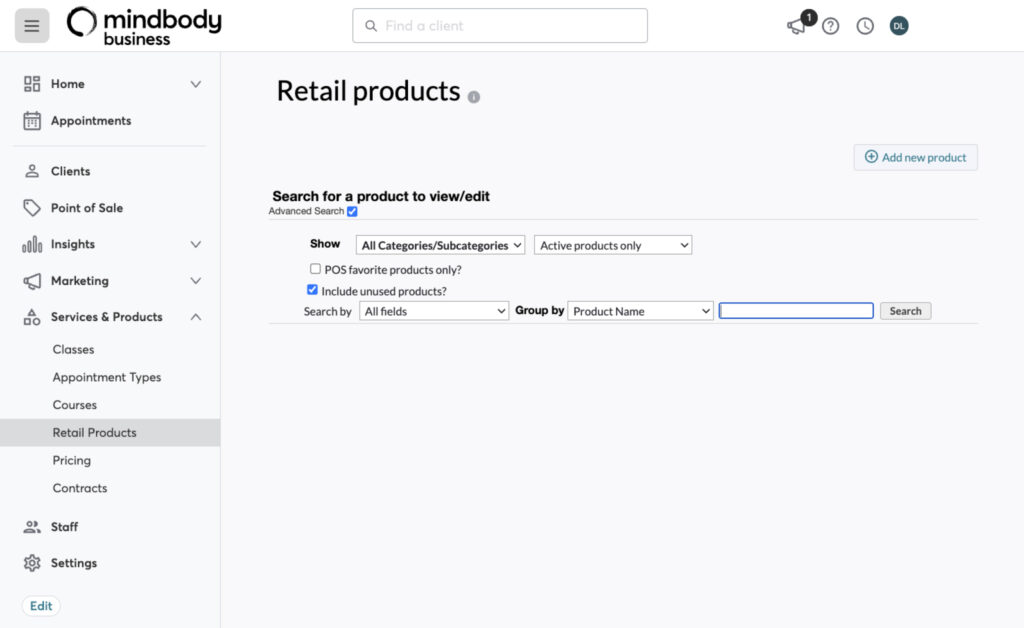Uncheck Include unused products checkbox
This screenshot has width=1024, height=628.
(x=312, y=290)
